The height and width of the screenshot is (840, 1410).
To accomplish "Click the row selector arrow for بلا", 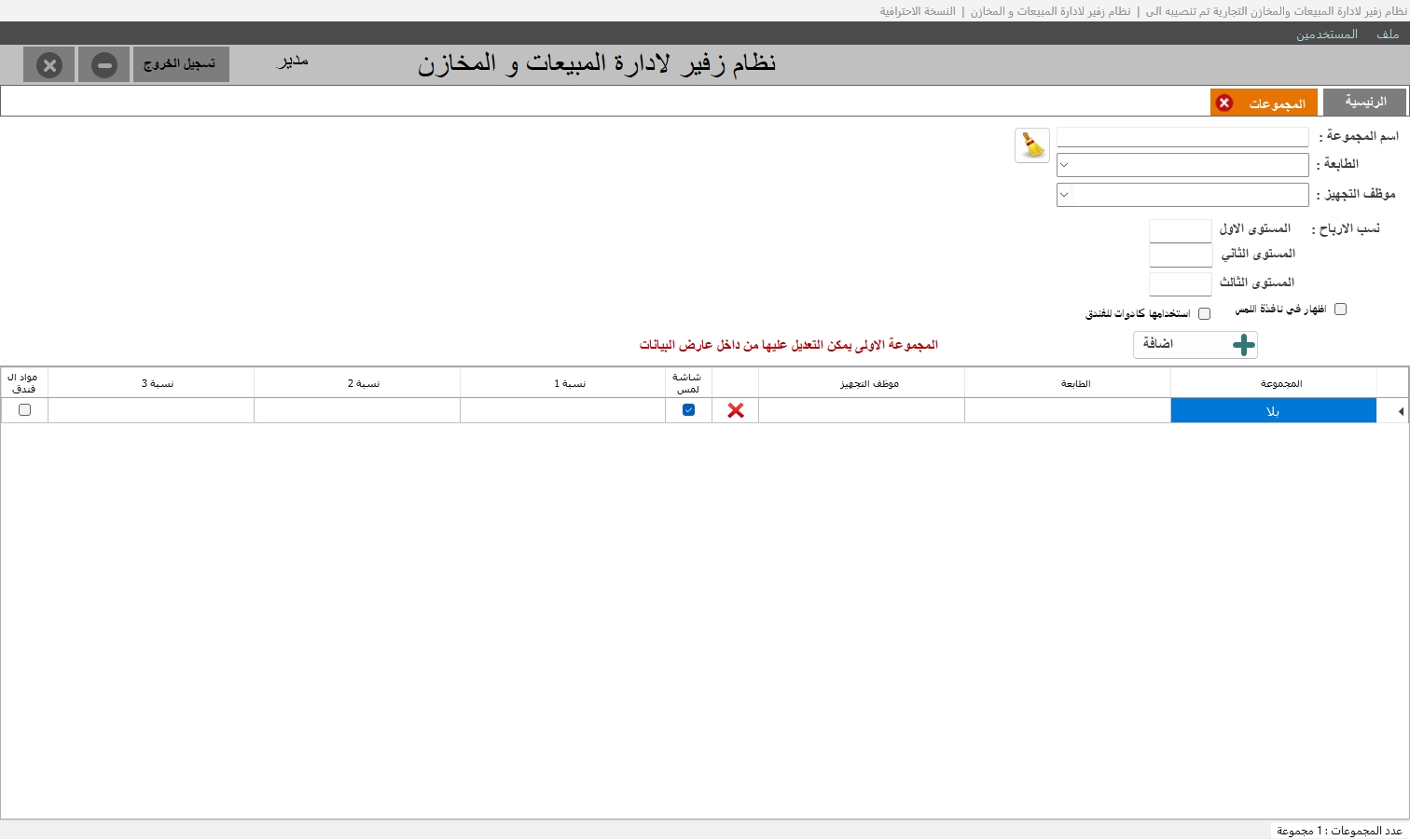I will point(1400,411).
